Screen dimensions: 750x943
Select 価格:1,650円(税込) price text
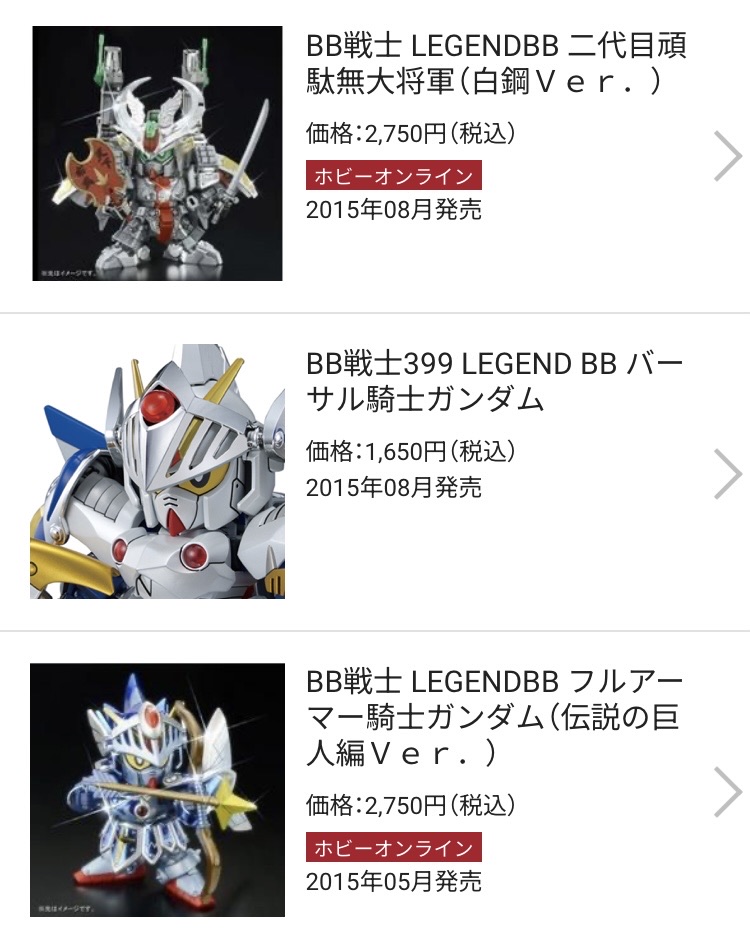pos(411,450)
